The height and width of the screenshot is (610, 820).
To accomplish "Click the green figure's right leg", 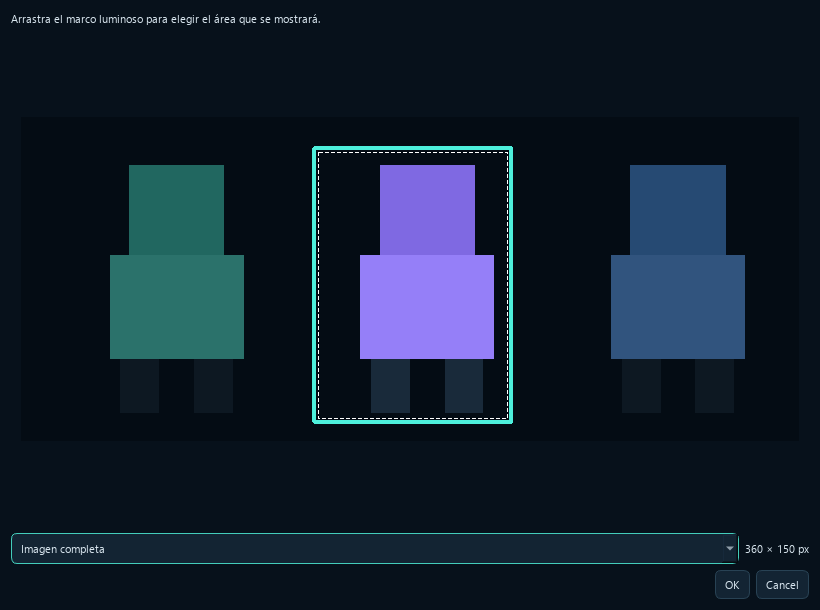I will [213, 386].
